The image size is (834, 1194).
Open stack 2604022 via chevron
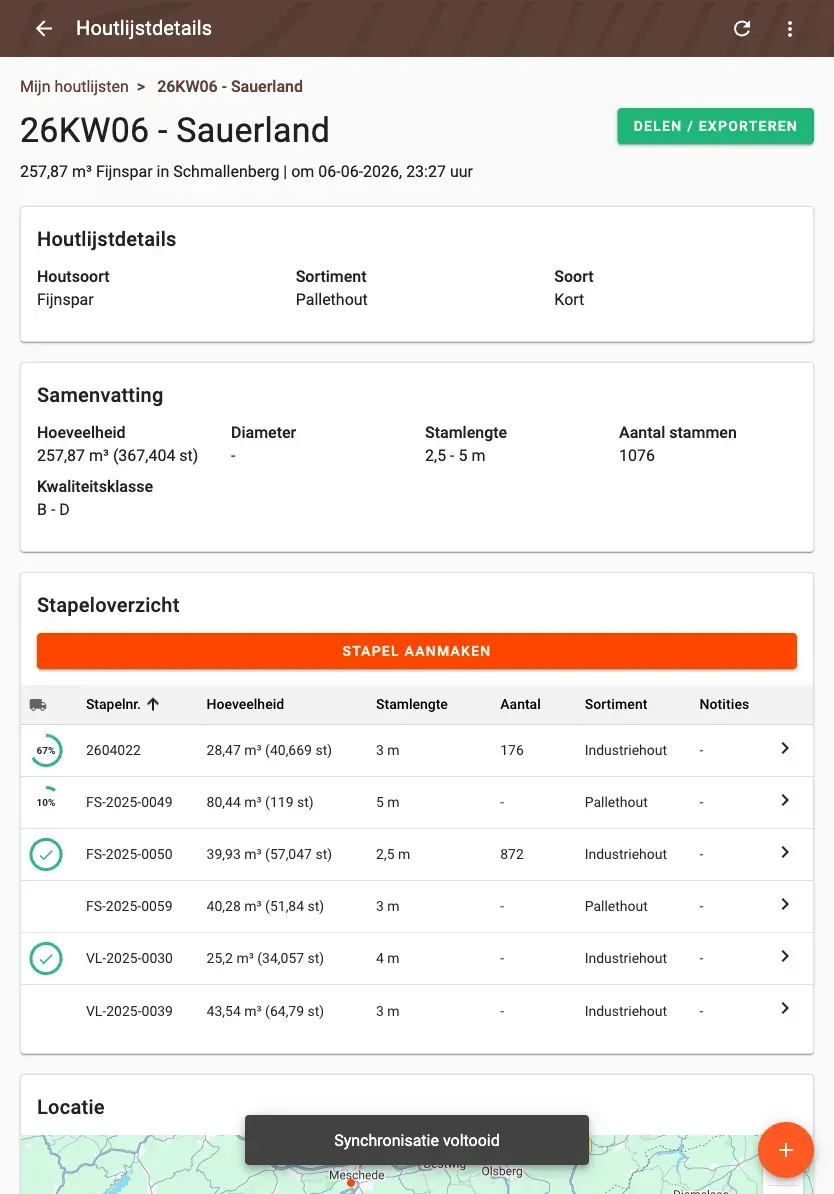tap(785, 749)
